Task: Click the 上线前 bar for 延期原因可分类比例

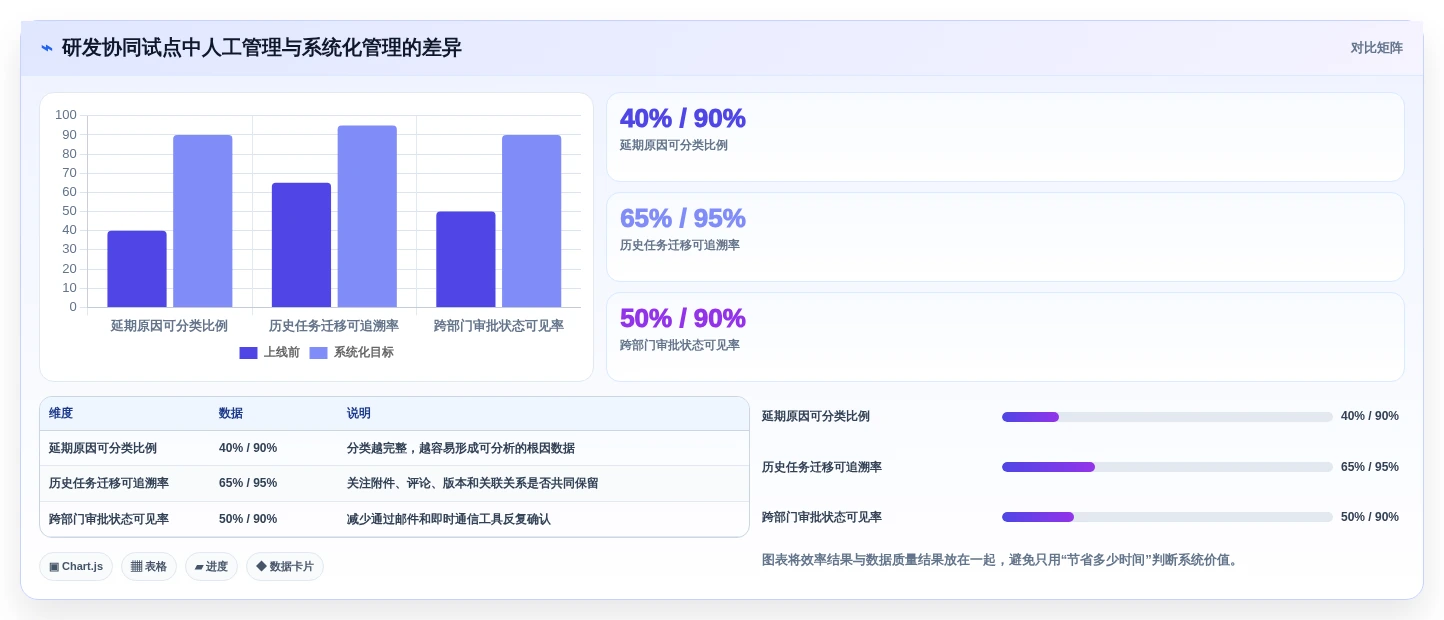Action: click(137, 269)
